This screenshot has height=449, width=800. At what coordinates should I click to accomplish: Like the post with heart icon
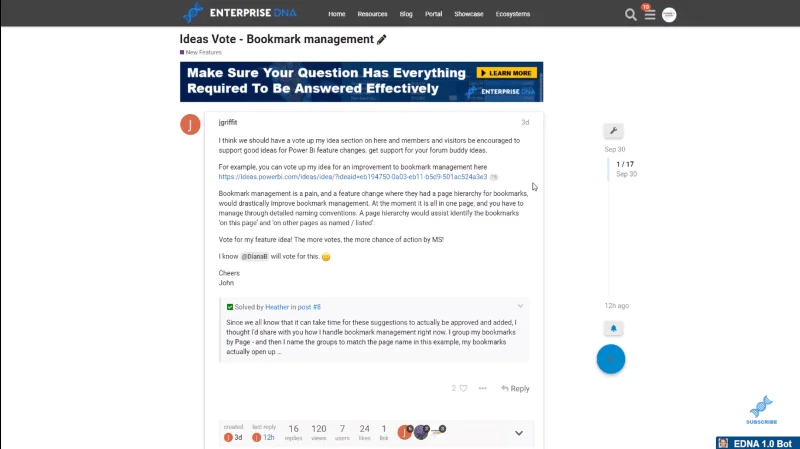(463, 388)
